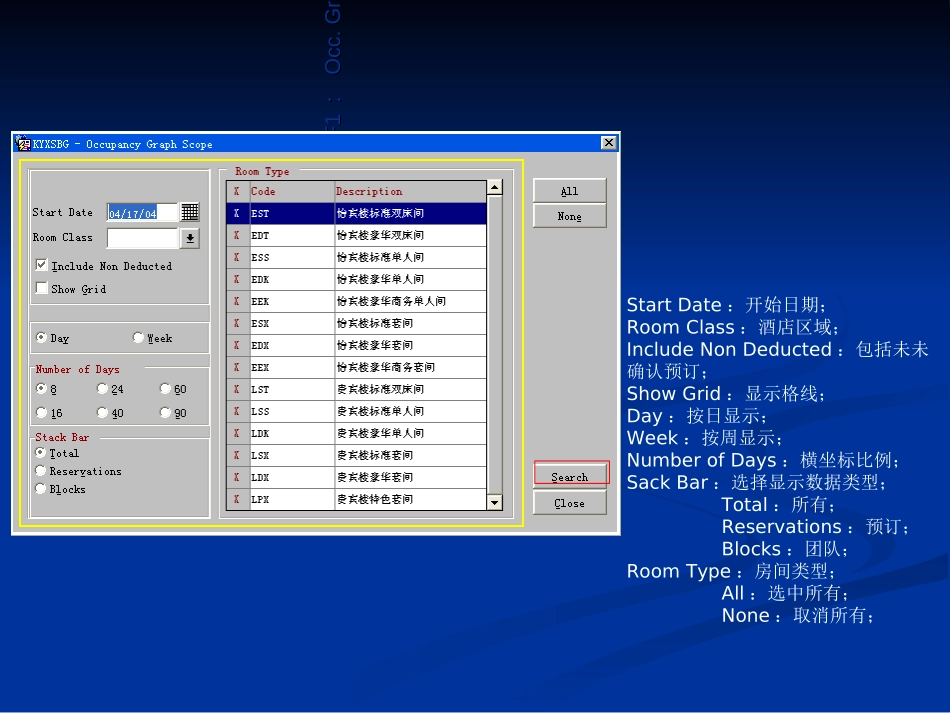This screenshot has height=713, width=950.
Task: Select Blocks under Stack Bar
Action: point(41,489)
